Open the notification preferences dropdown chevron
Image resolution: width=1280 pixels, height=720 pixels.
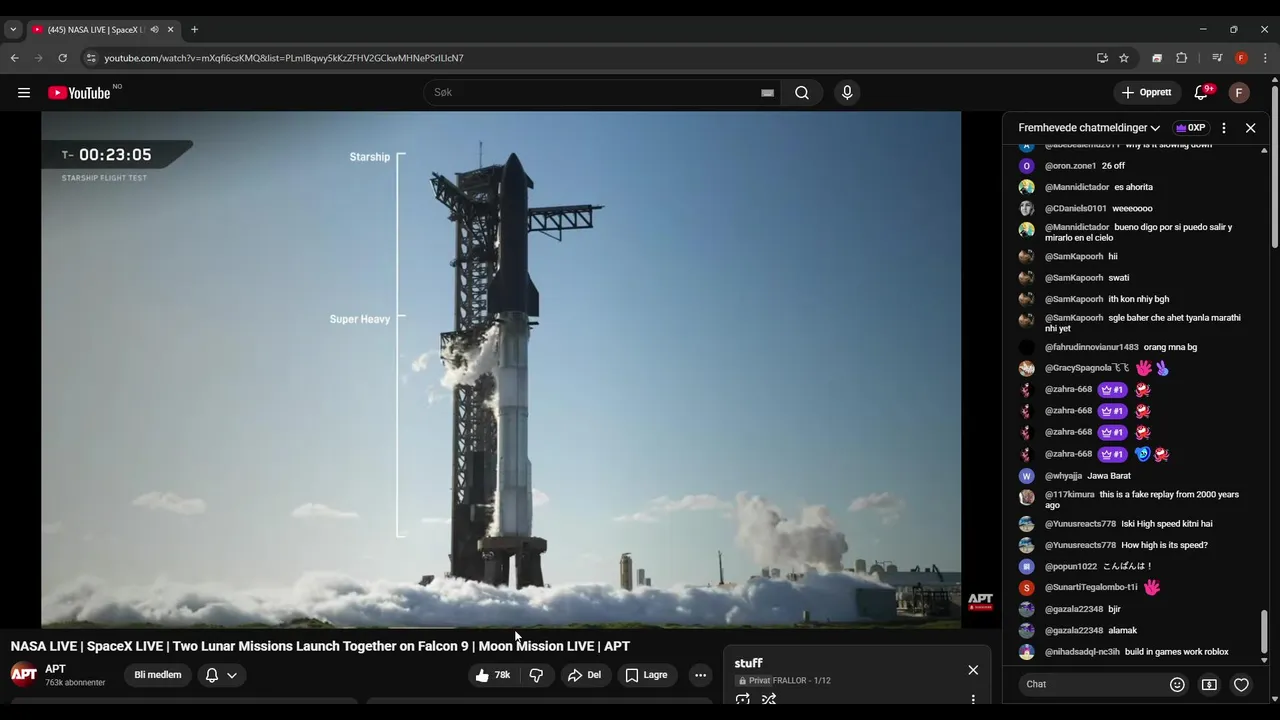(232, 675)
